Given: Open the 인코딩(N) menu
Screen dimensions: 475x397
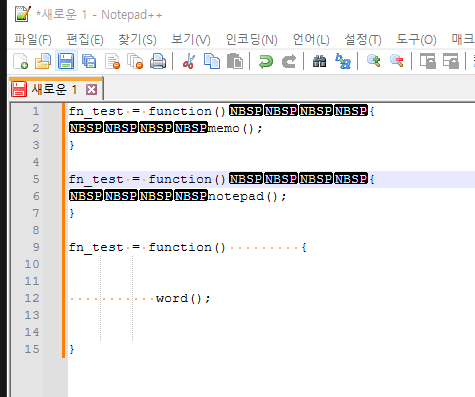Looking at the screenshot, I should point(251,40).
